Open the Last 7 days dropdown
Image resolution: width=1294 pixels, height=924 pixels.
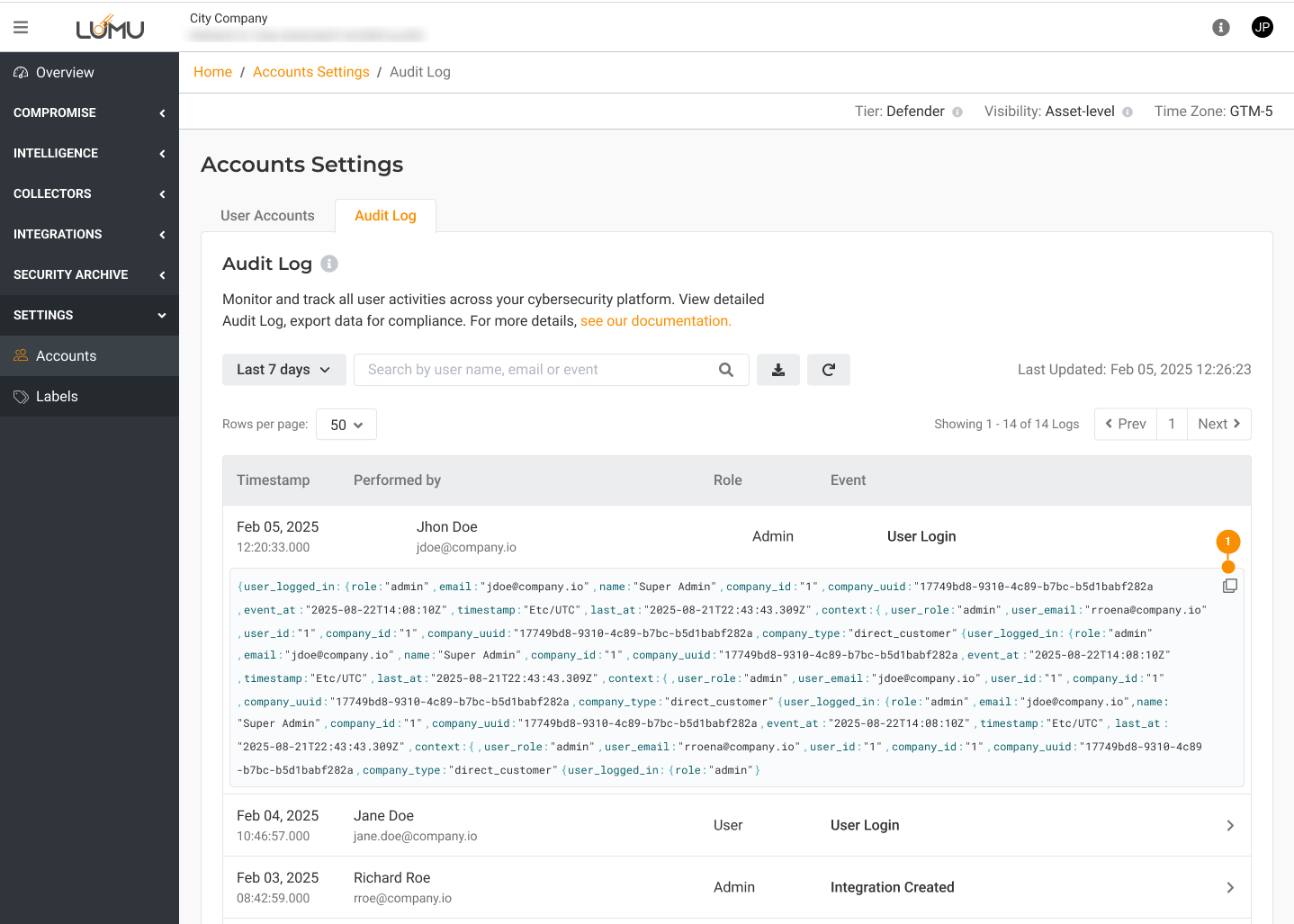point(283,370)
